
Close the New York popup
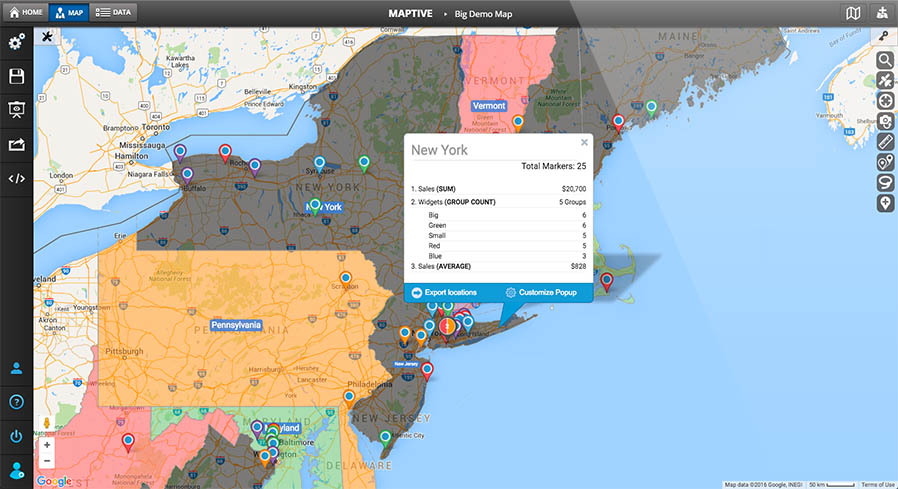point(584,143)
